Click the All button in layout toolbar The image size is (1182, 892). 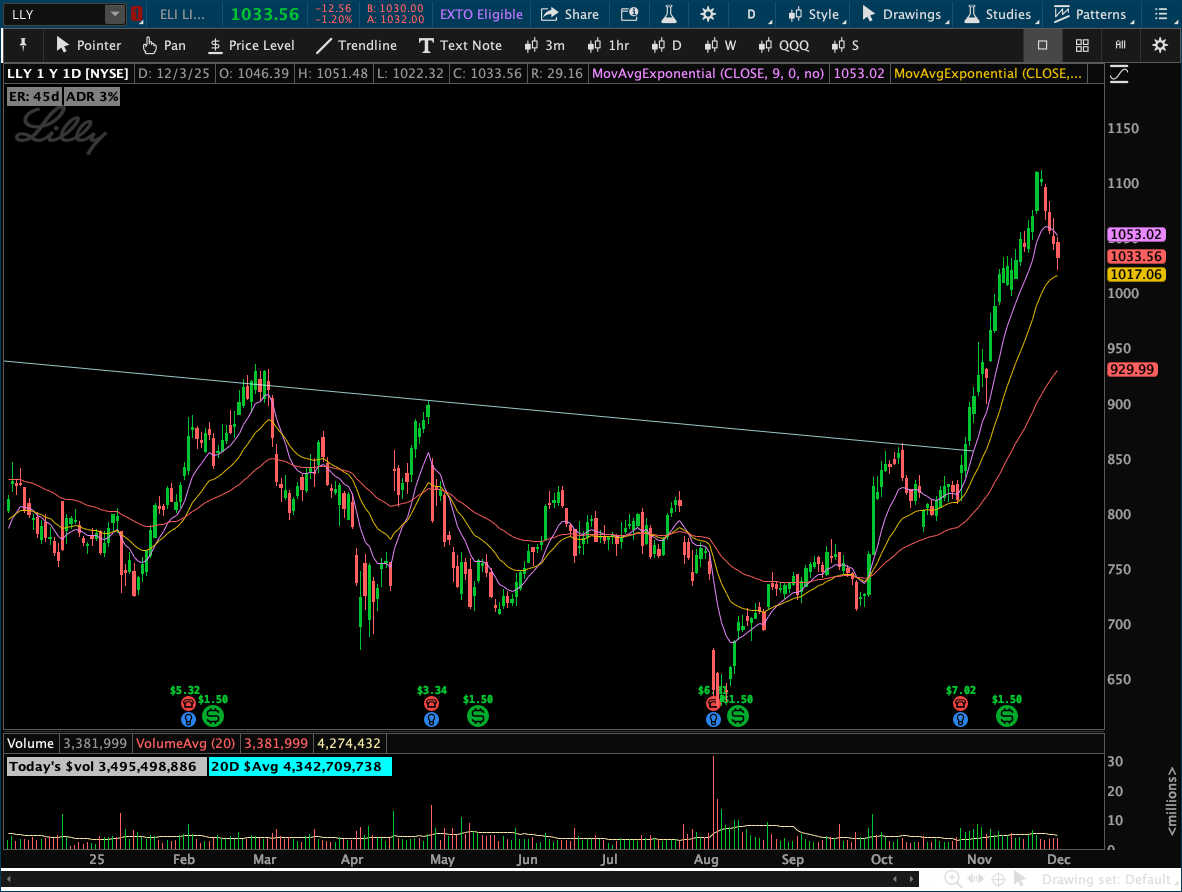pos(1120,45)
